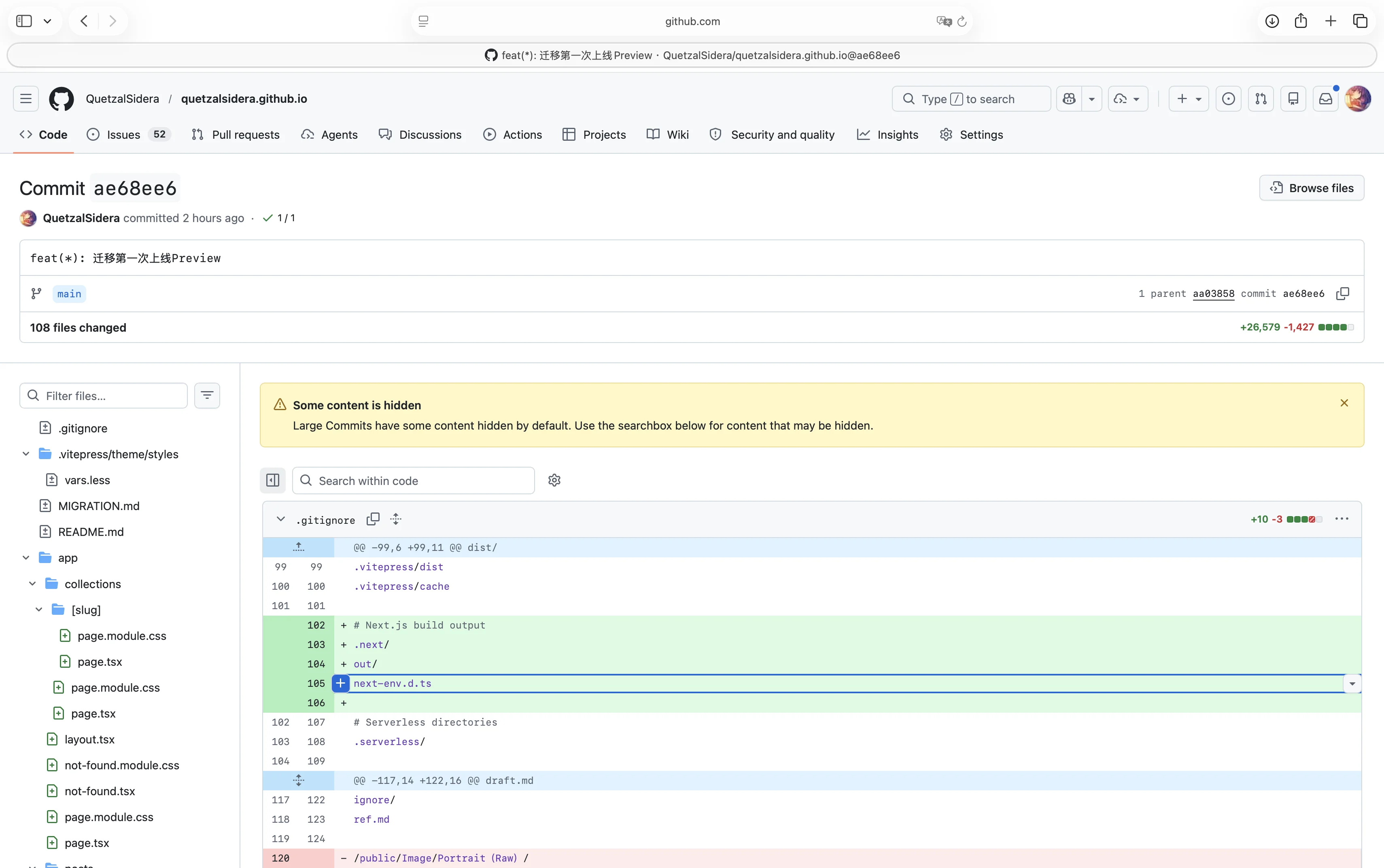Open the Discussions tab
Viewport: 1384px width, 868px height.
420,134
